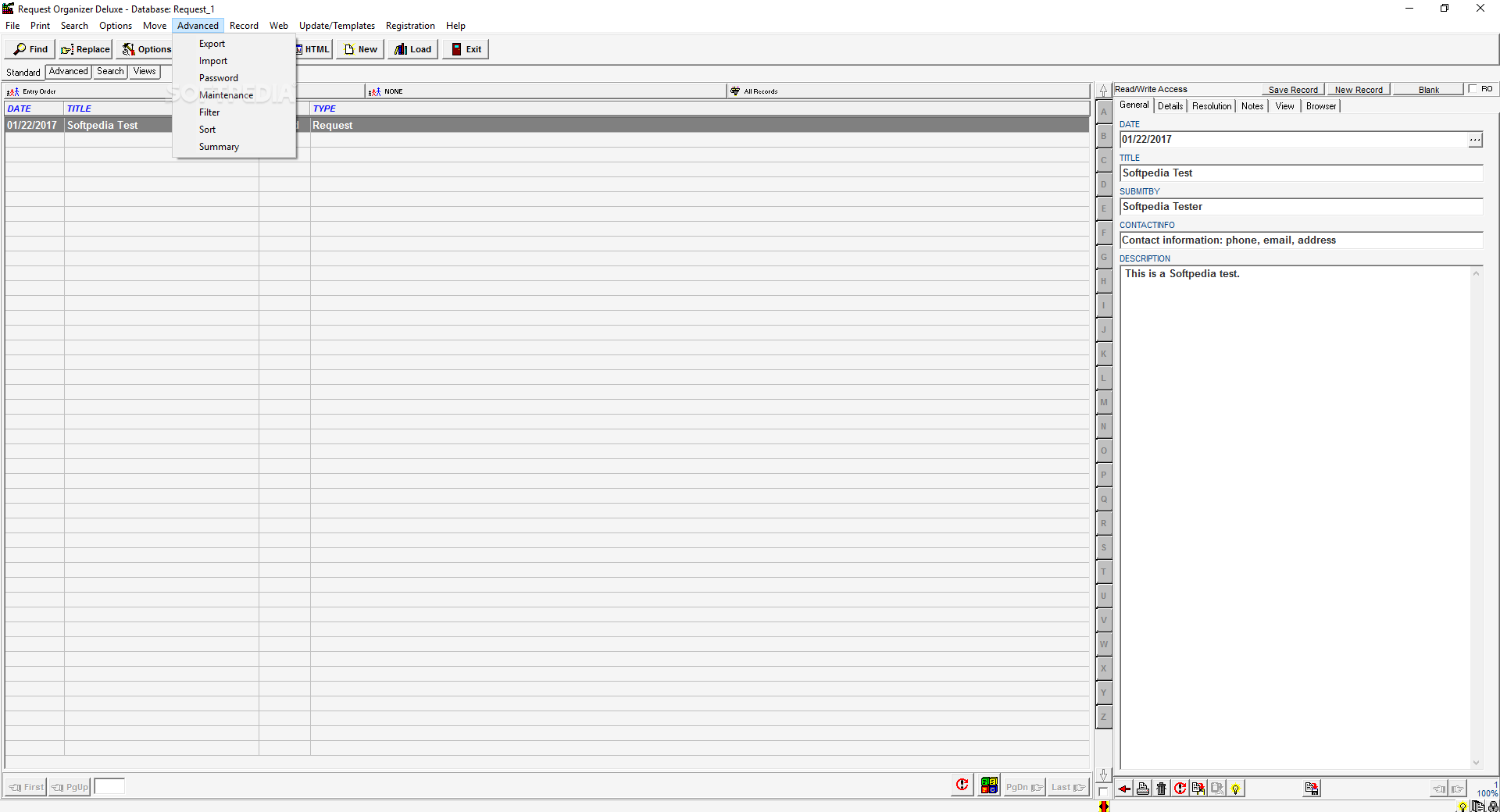This screenshot has height=812, width=1500.
Task: Click the colored blocks PSFC icon
Action: click(x=989, y=785)
